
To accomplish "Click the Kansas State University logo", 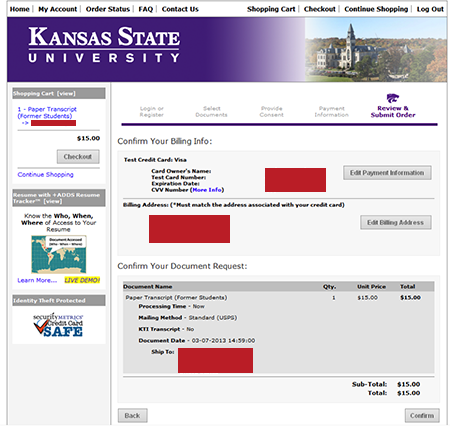I will click(104, 45).
